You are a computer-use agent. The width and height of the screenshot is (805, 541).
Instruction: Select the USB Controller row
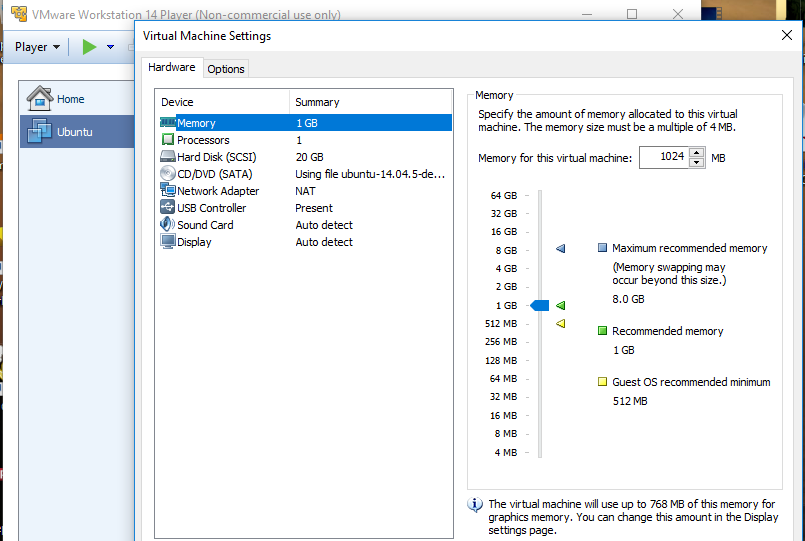click(305, 207)
